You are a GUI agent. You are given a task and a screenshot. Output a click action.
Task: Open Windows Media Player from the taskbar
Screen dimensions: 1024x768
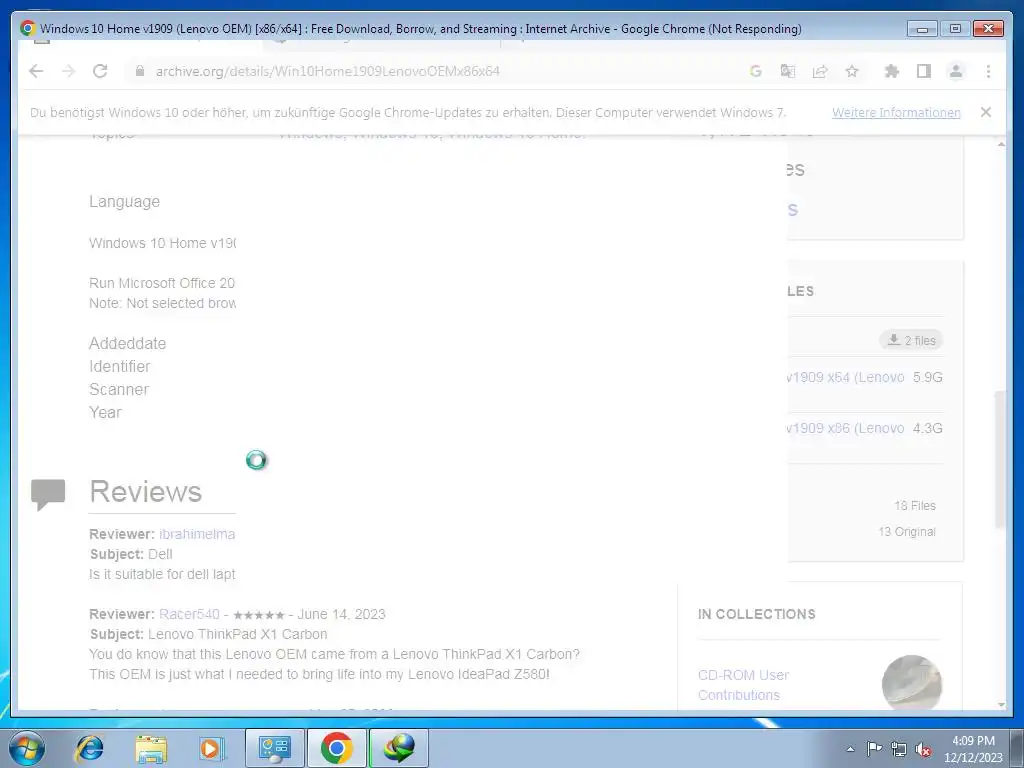click(x=212, y=748)
